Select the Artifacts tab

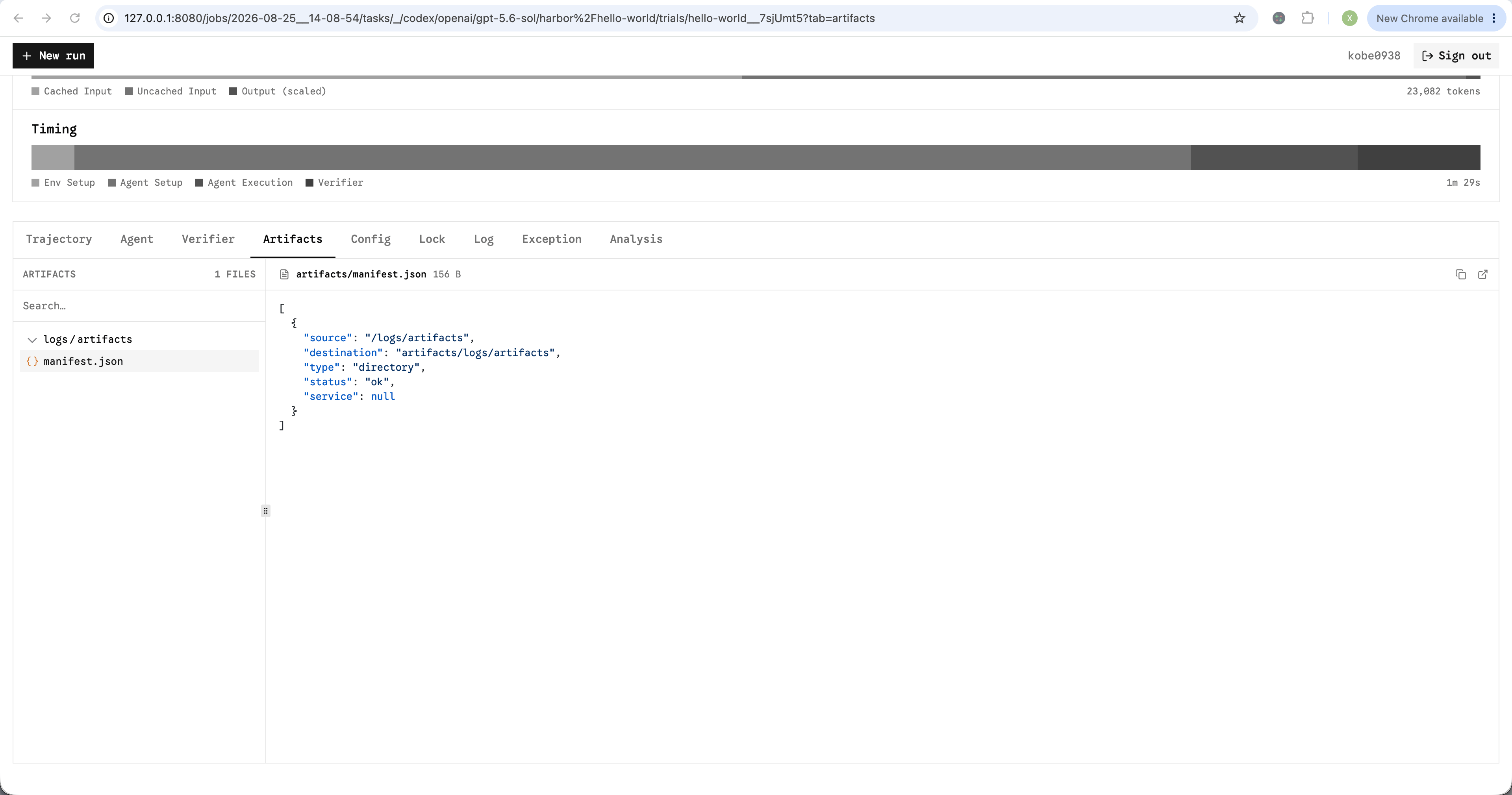[x=292, y=239]
